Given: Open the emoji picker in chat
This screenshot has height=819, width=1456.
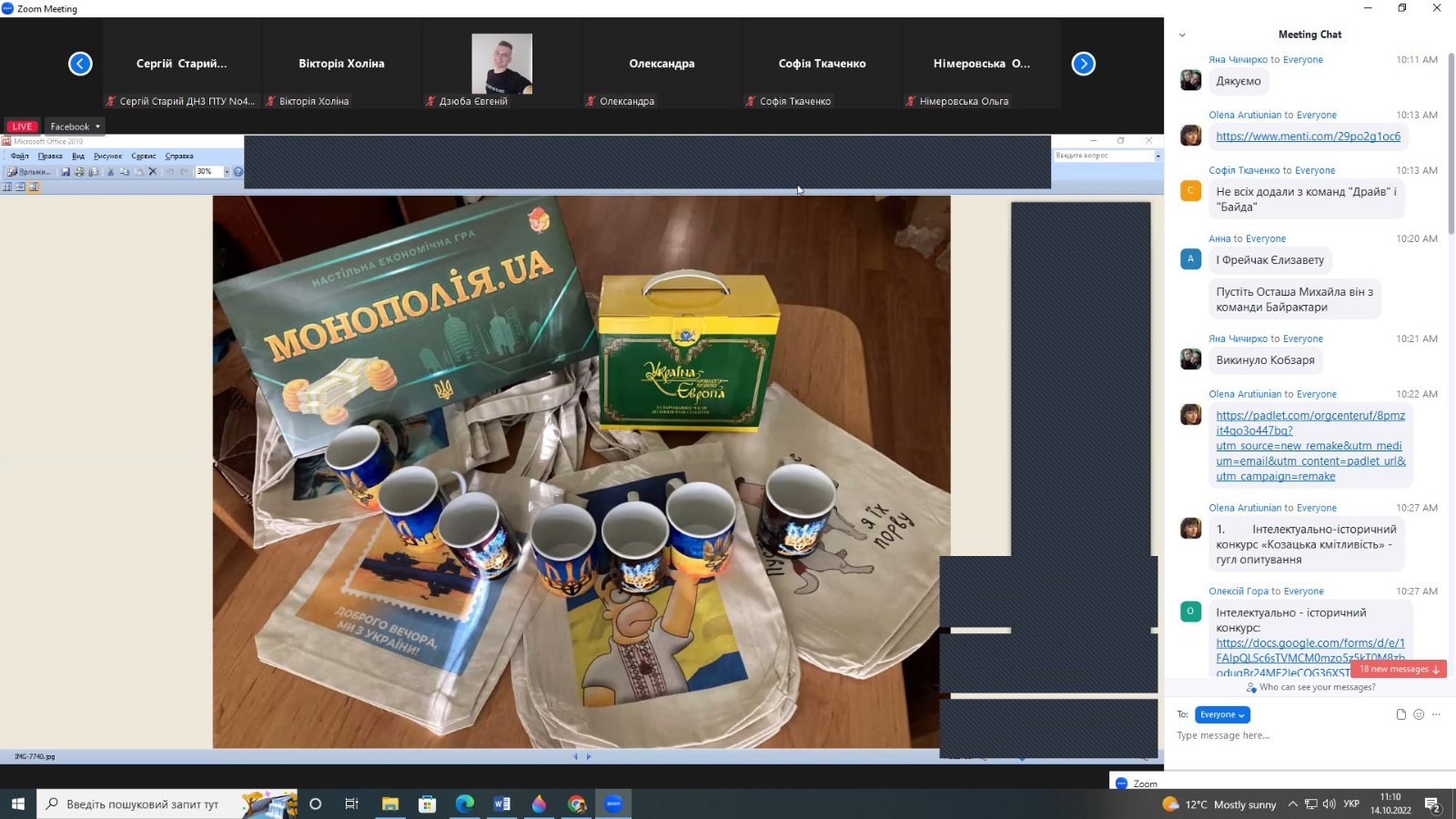Looking at the screenshot, I should pyautogui.click(x=1419, y=714).
